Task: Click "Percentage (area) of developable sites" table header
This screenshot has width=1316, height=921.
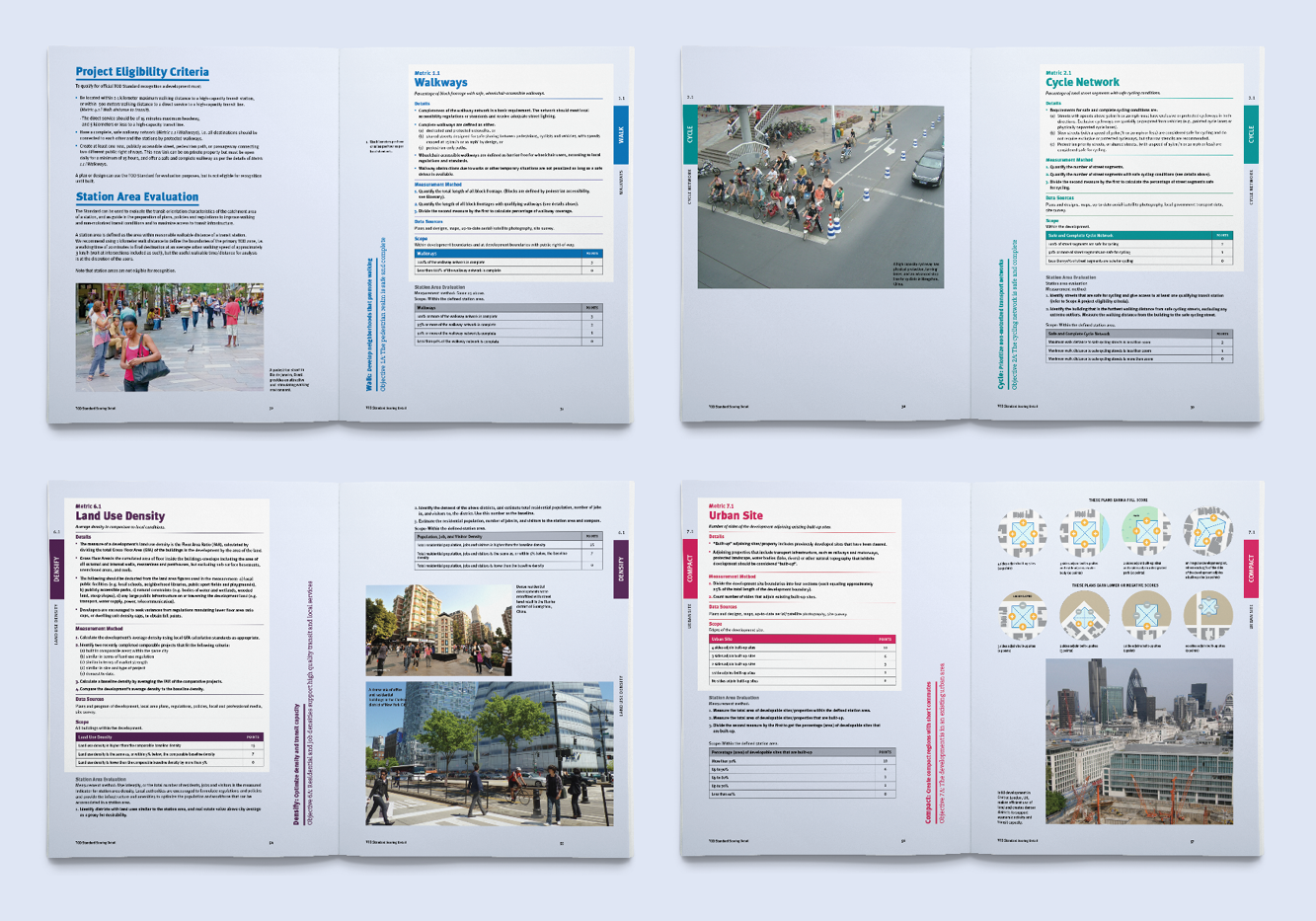Action: point(804,752)
